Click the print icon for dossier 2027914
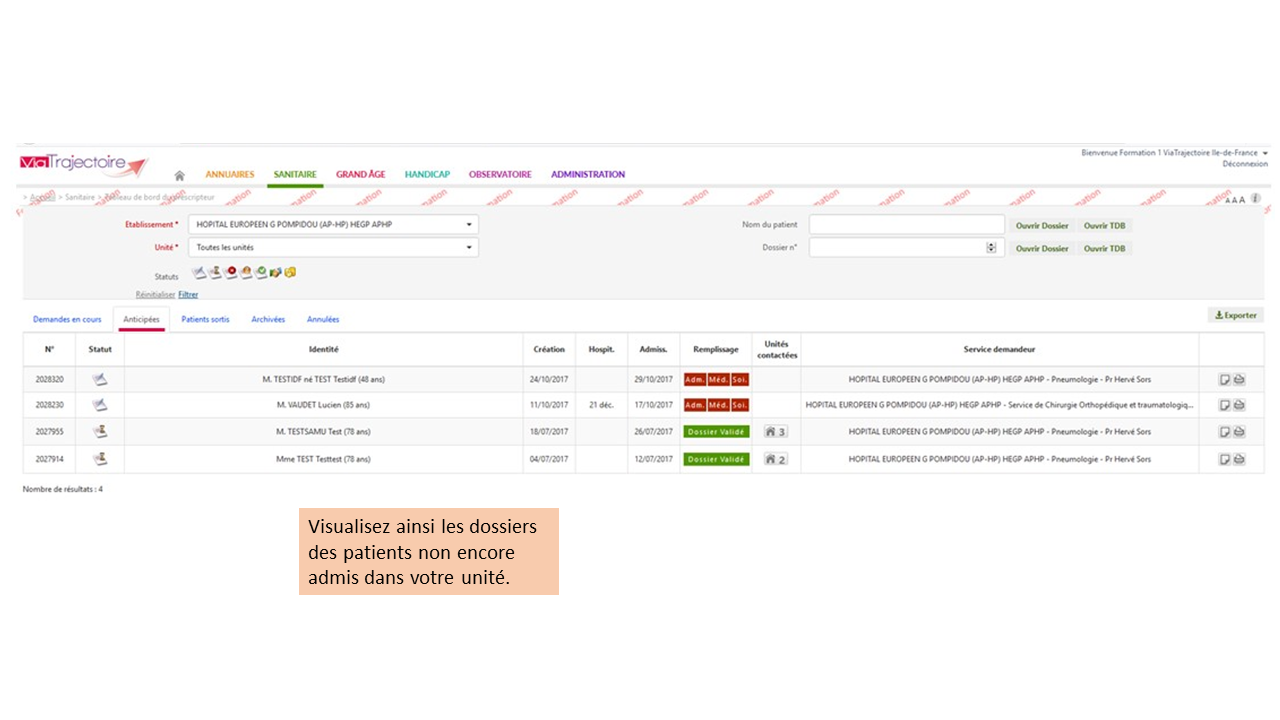The height and width of the screenshot is (720, 1280). point(1239,459)
